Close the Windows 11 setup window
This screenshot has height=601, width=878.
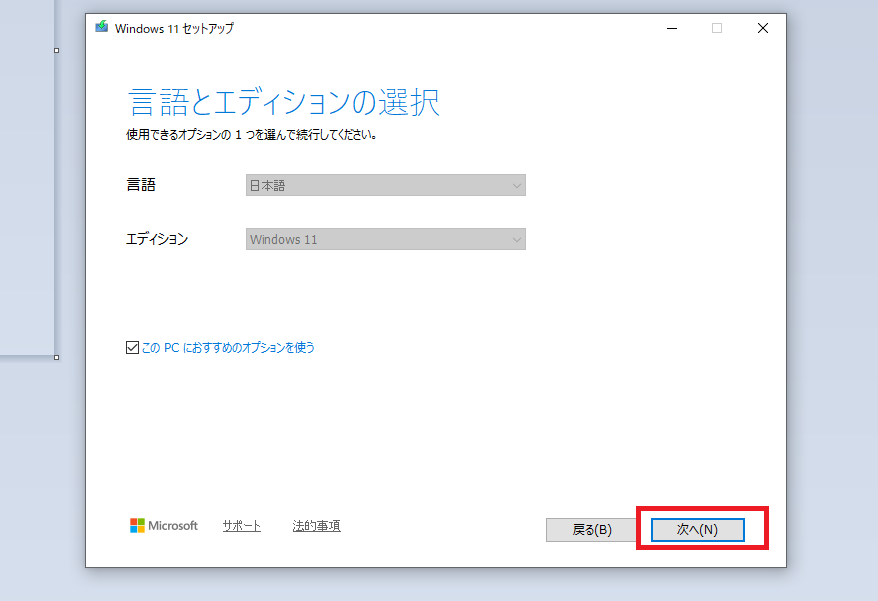[x=763, y=28]
